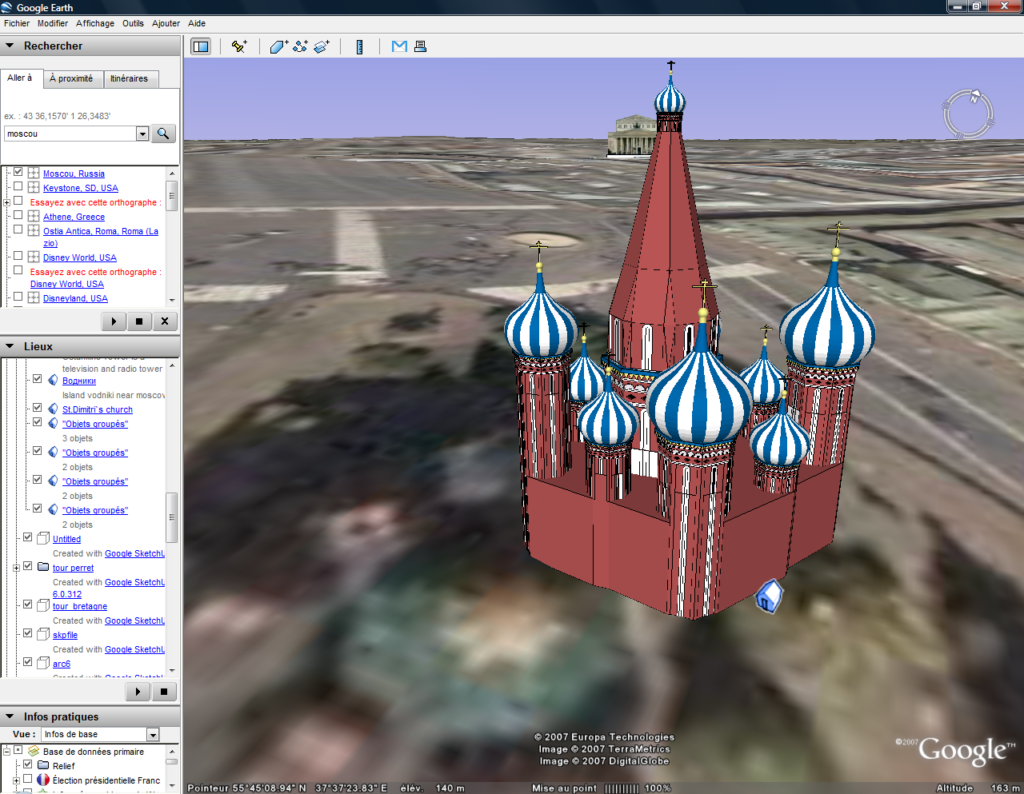Screen dimensions: 1024x794
Task: Click the Mise au point streaming progress bar
Action: (621, 788)
